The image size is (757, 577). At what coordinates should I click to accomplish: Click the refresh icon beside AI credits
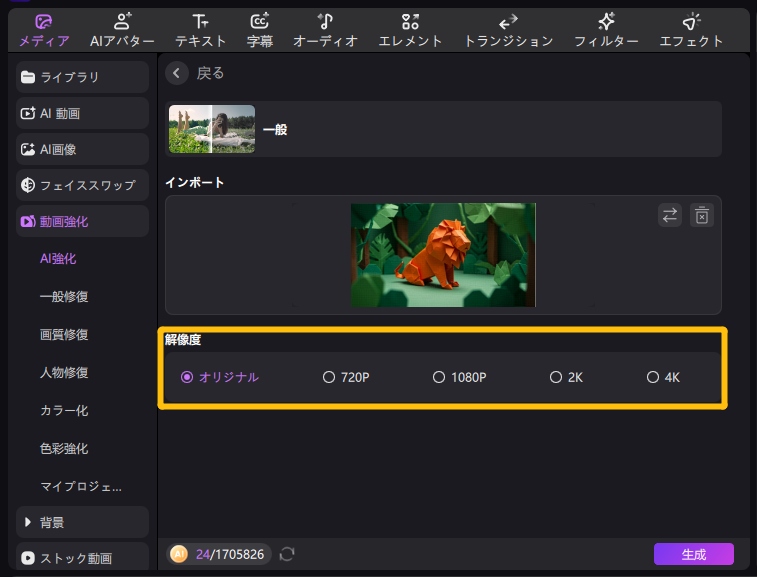[x=287, y=553]
